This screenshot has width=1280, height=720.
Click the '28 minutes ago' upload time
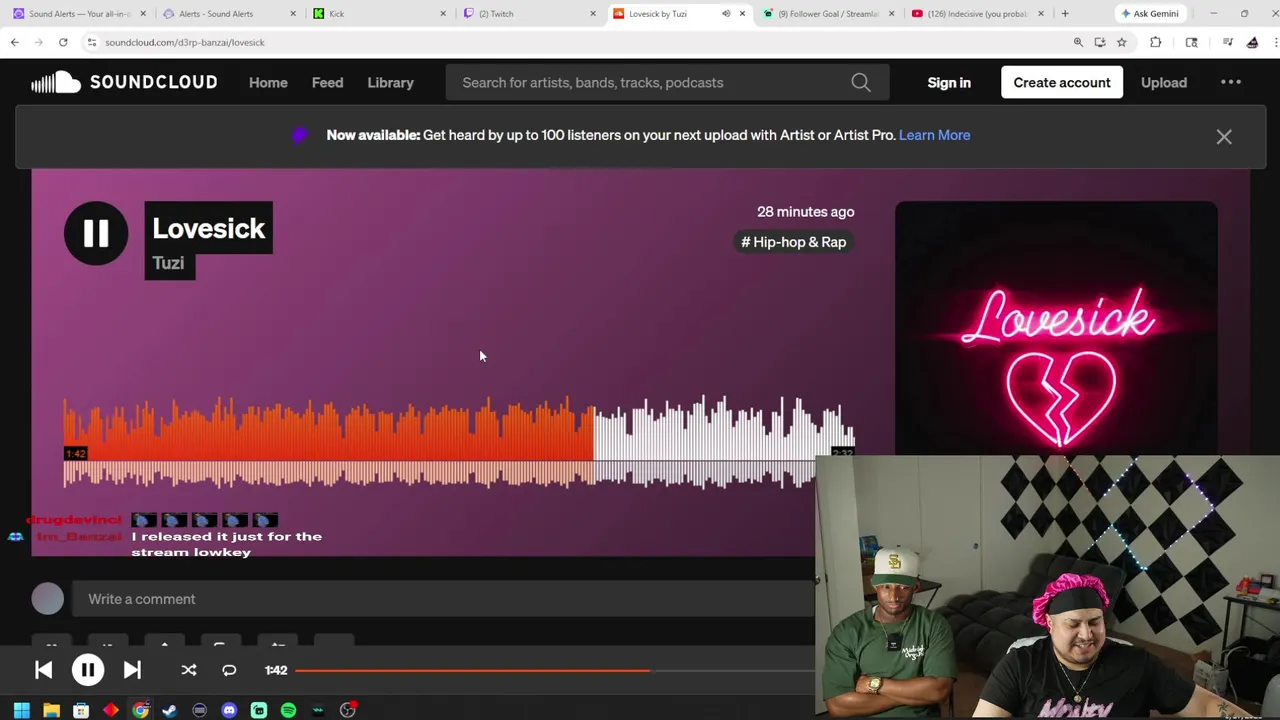click(805, 212)
